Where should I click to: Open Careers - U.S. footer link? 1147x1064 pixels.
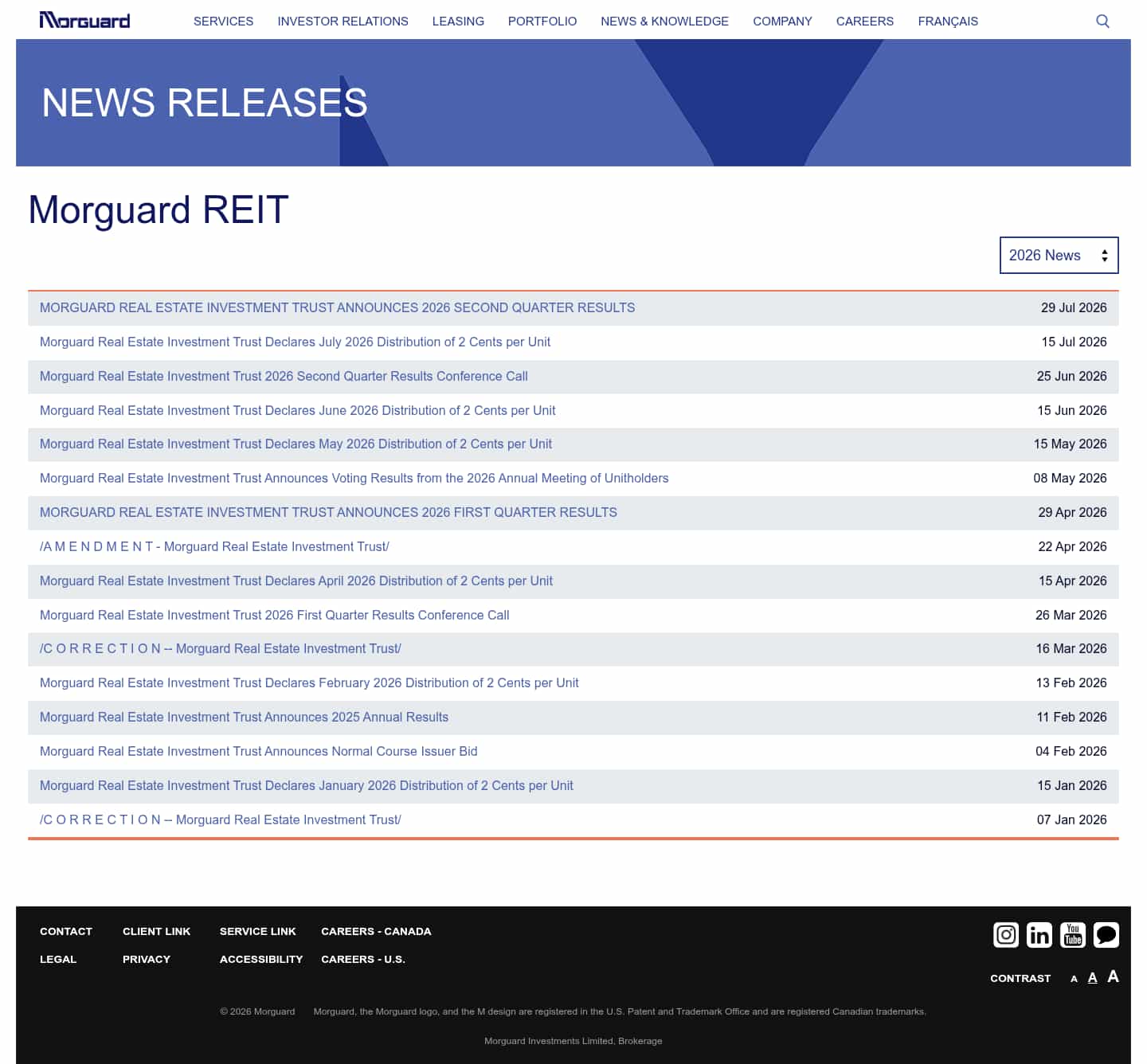(363, 959)
